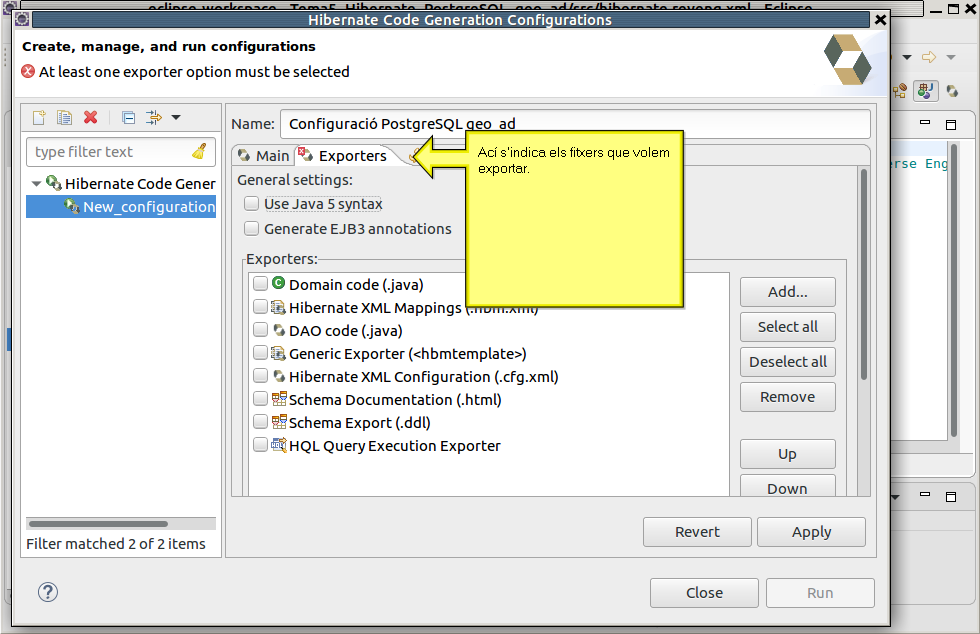This screenshot has height=634, width=980.
Task: Click the Domain code green class icon
Action: coord(279,283)
